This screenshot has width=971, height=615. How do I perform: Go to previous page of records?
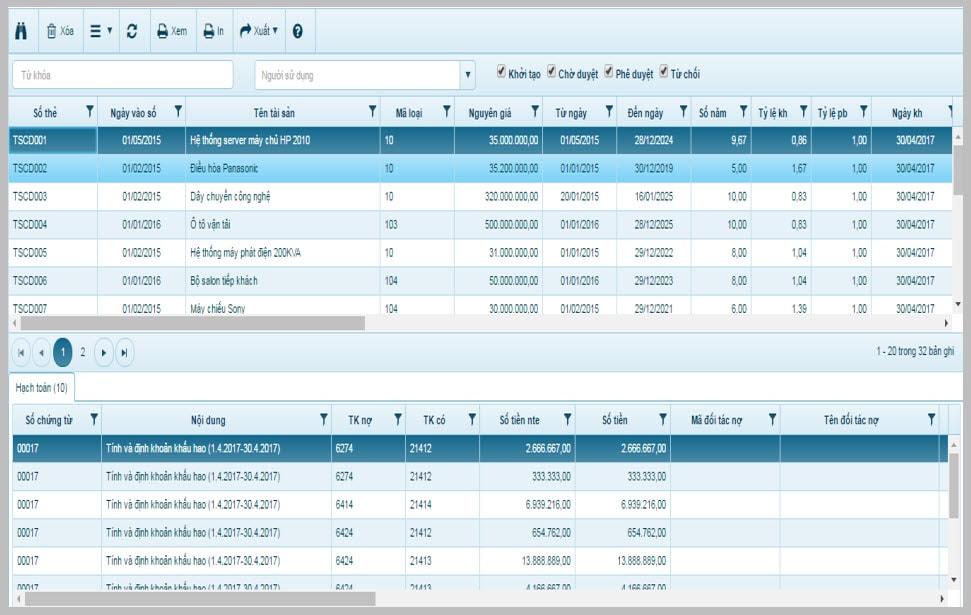(x=41, y=352)
